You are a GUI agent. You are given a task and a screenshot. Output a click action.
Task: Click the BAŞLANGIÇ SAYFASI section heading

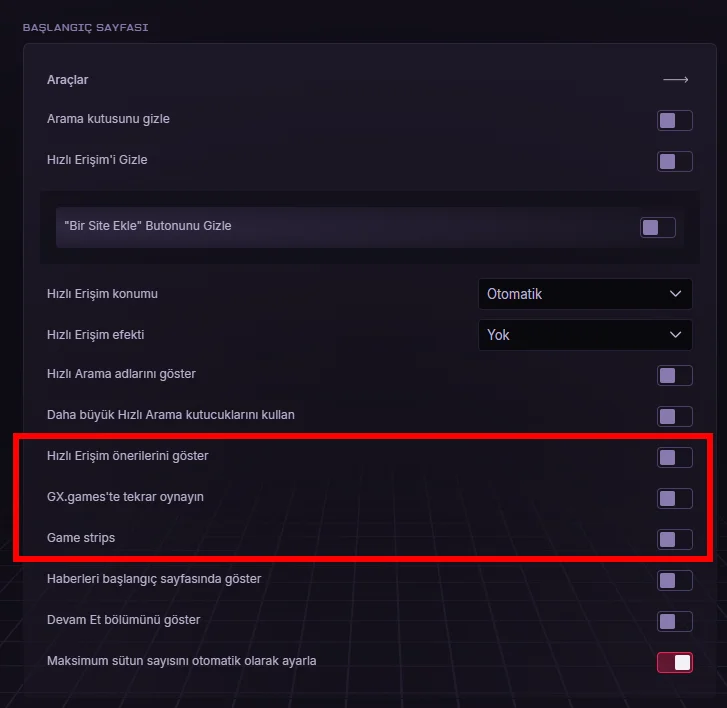(x=85, y=27)
